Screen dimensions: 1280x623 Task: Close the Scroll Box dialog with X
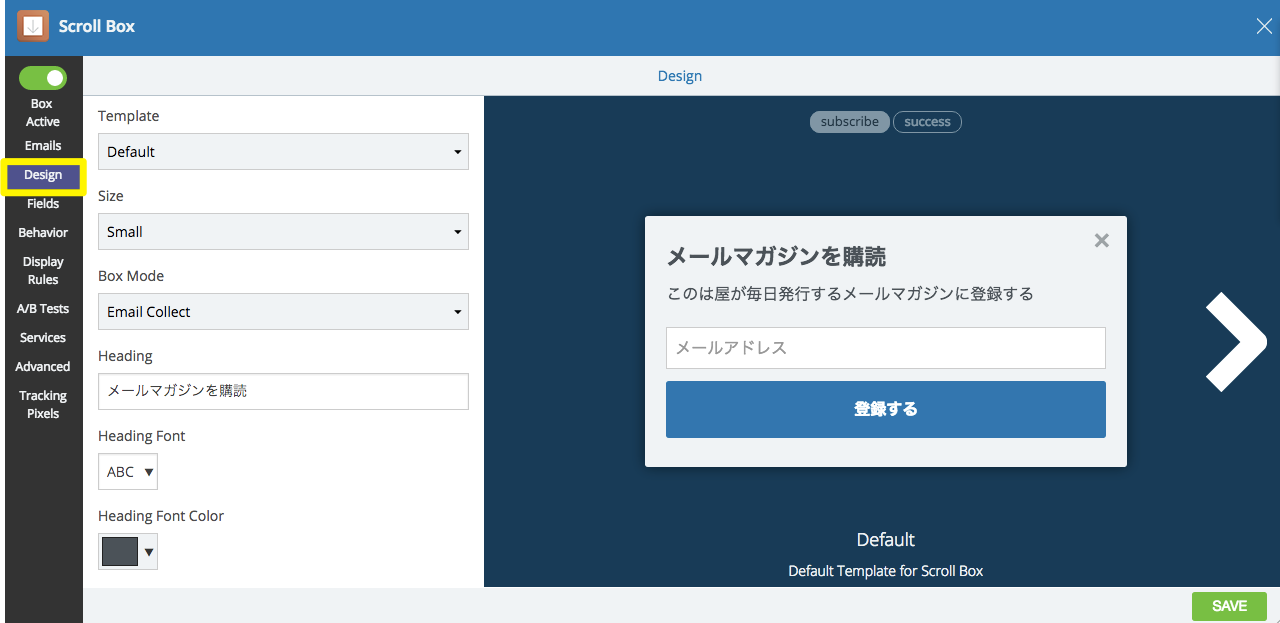1264,27
